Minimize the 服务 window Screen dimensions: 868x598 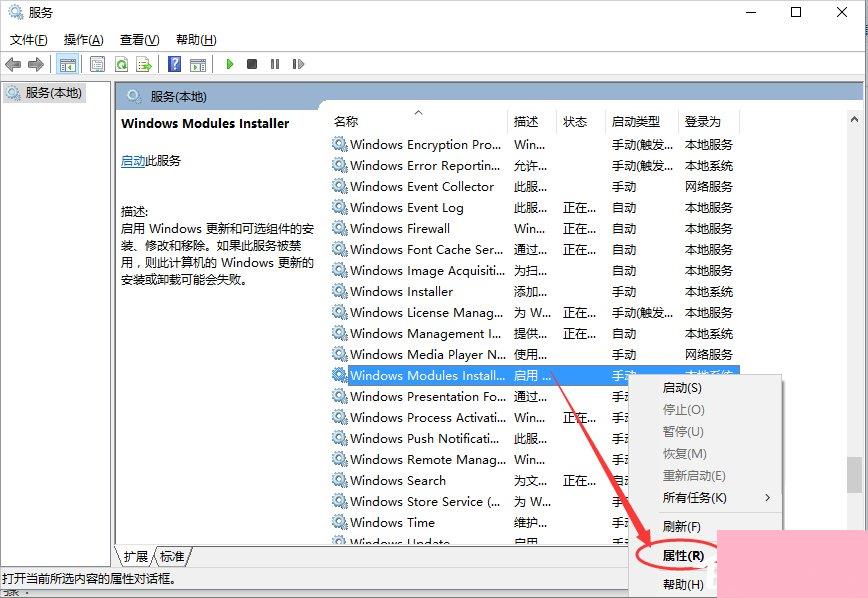[x=751, y=12]
